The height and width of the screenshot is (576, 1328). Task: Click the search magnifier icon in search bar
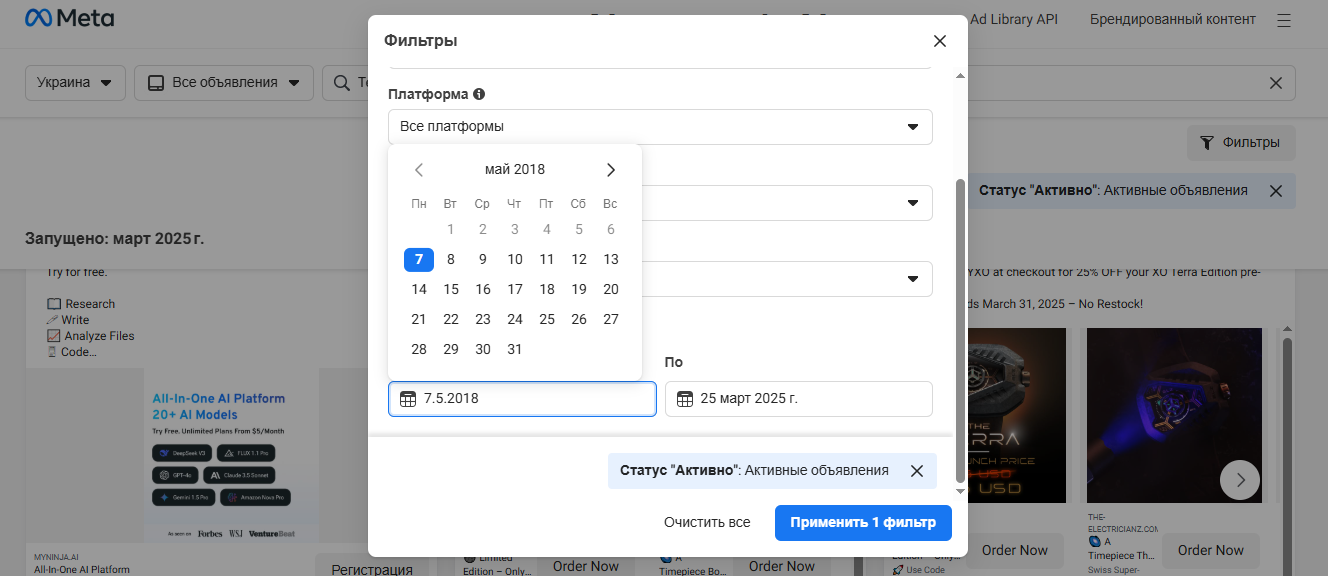(x=340, y=83)
